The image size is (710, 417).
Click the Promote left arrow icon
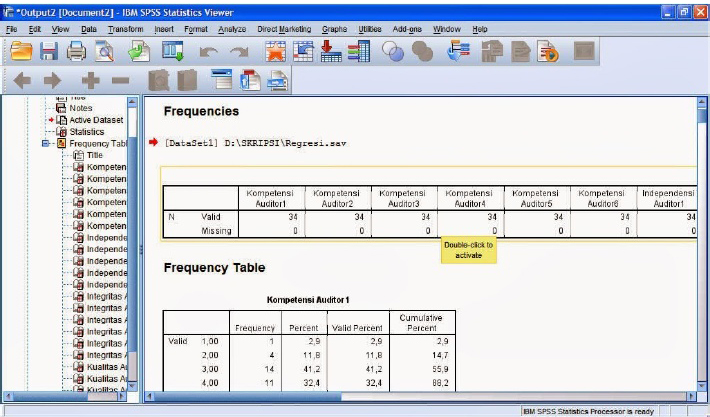coord(22,81)
